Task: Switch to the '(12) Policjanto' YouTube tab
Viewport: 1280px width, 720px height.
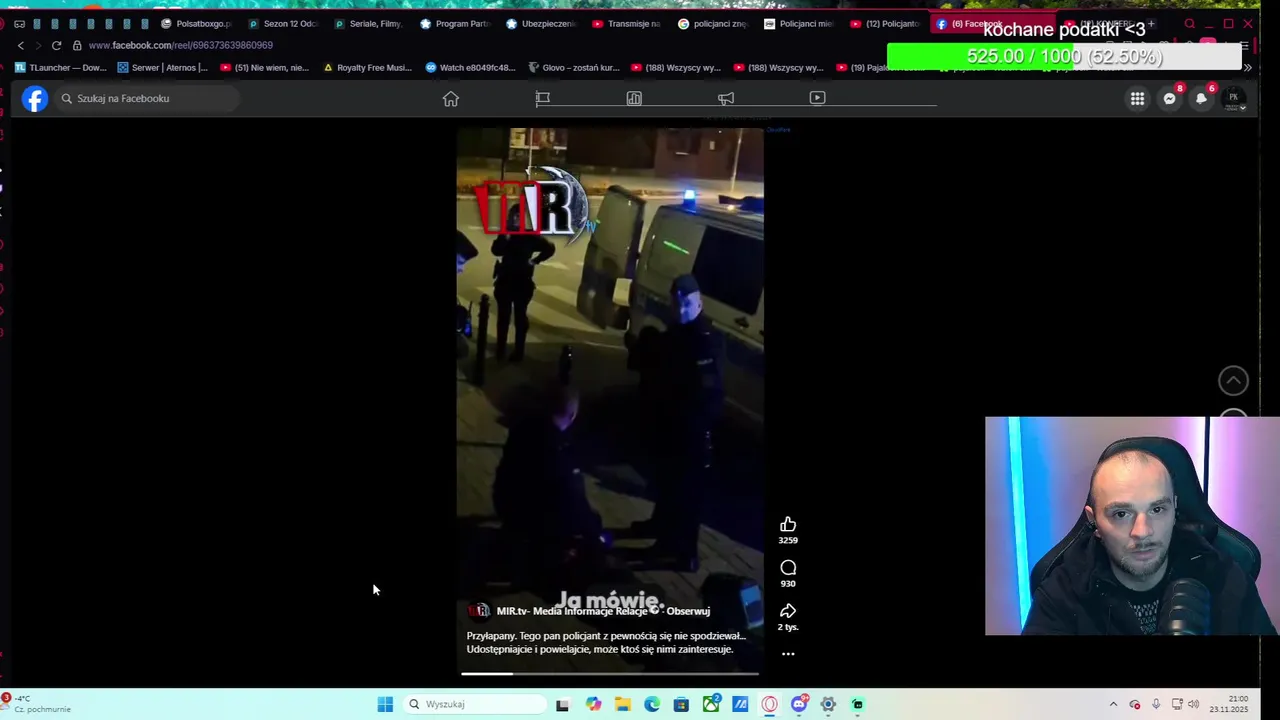Action: click(x=885, y=24)
